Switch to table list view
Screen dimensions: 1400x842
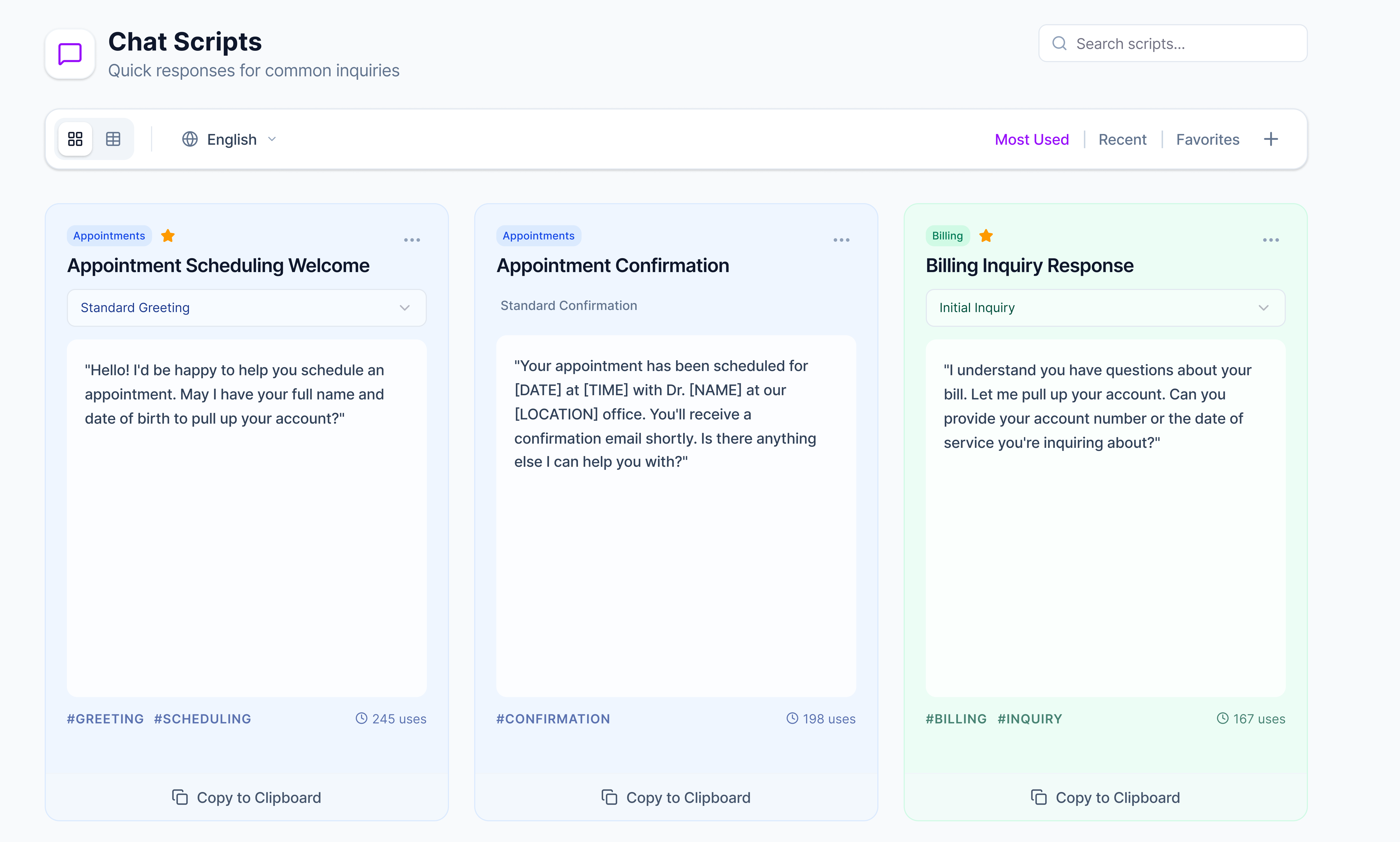pyautogui.click(x=113, y=139)
